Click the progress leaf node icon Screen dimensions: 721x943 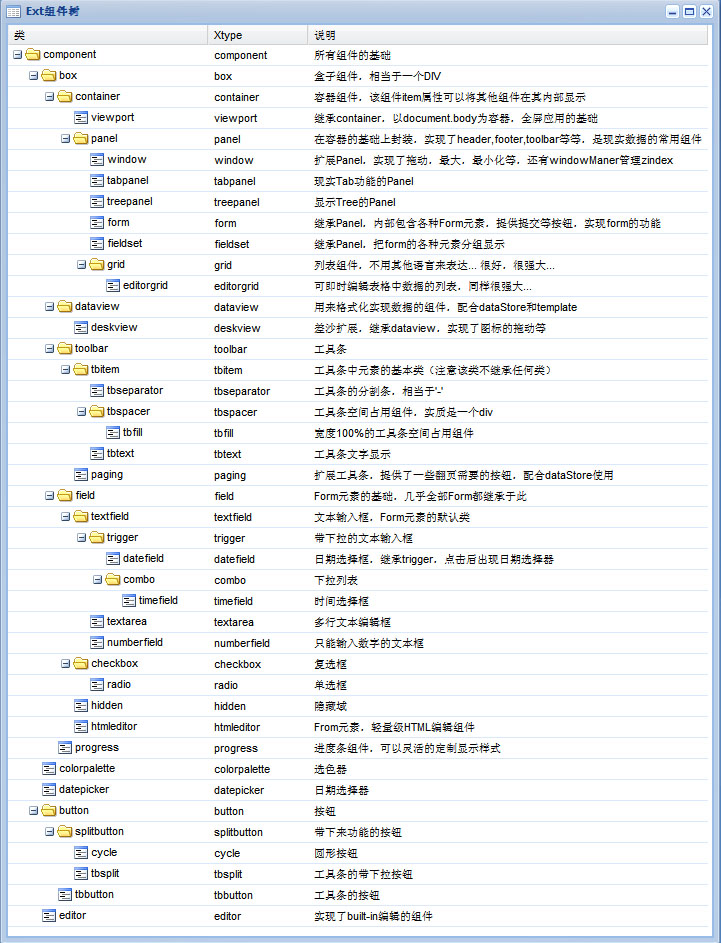point(65,748)
